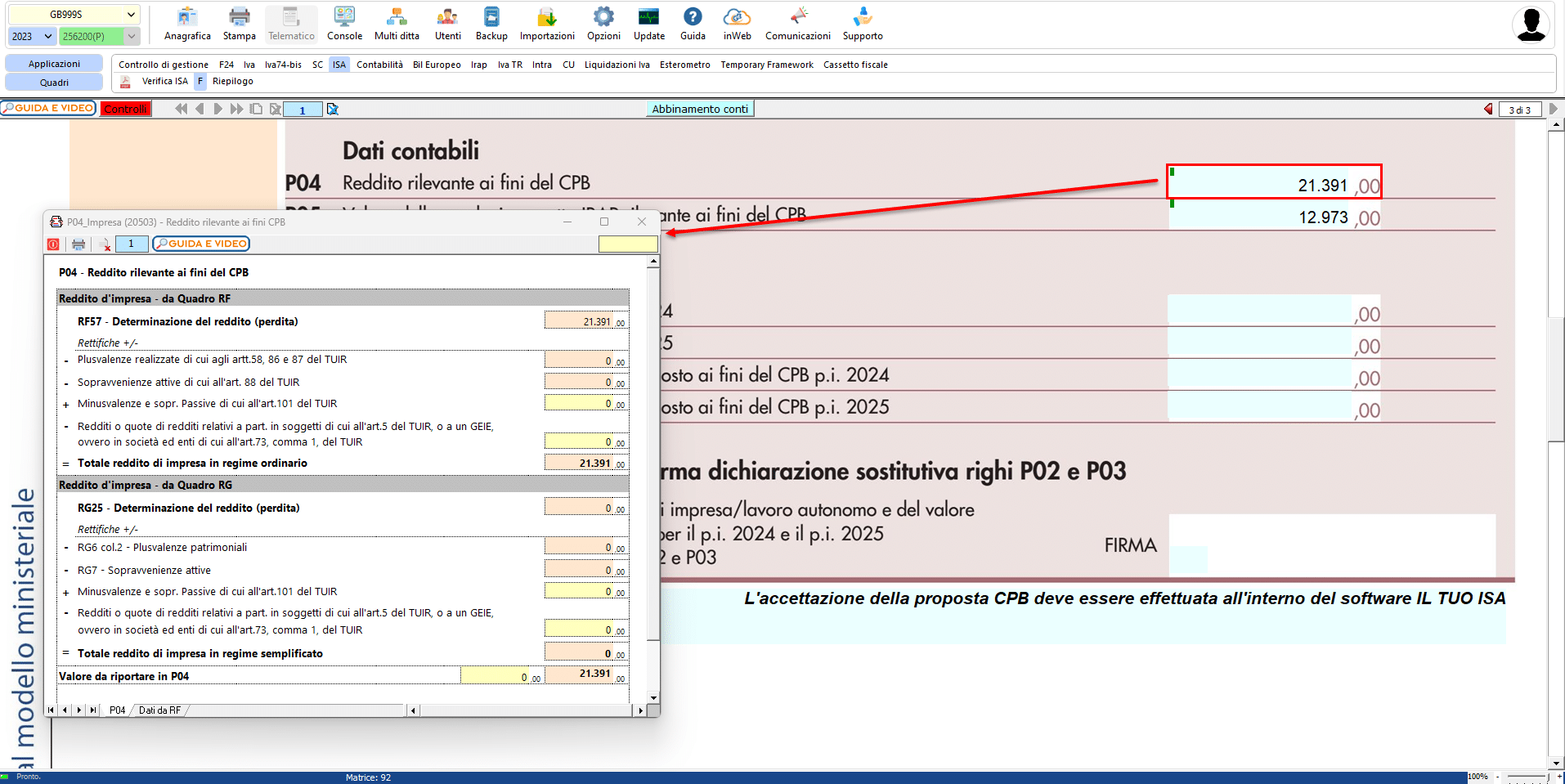Image resolution: width=1565 pixels, height=784 pixels.
Task: Click the delete page icon in main toolbar
Action: coord(276,109)
